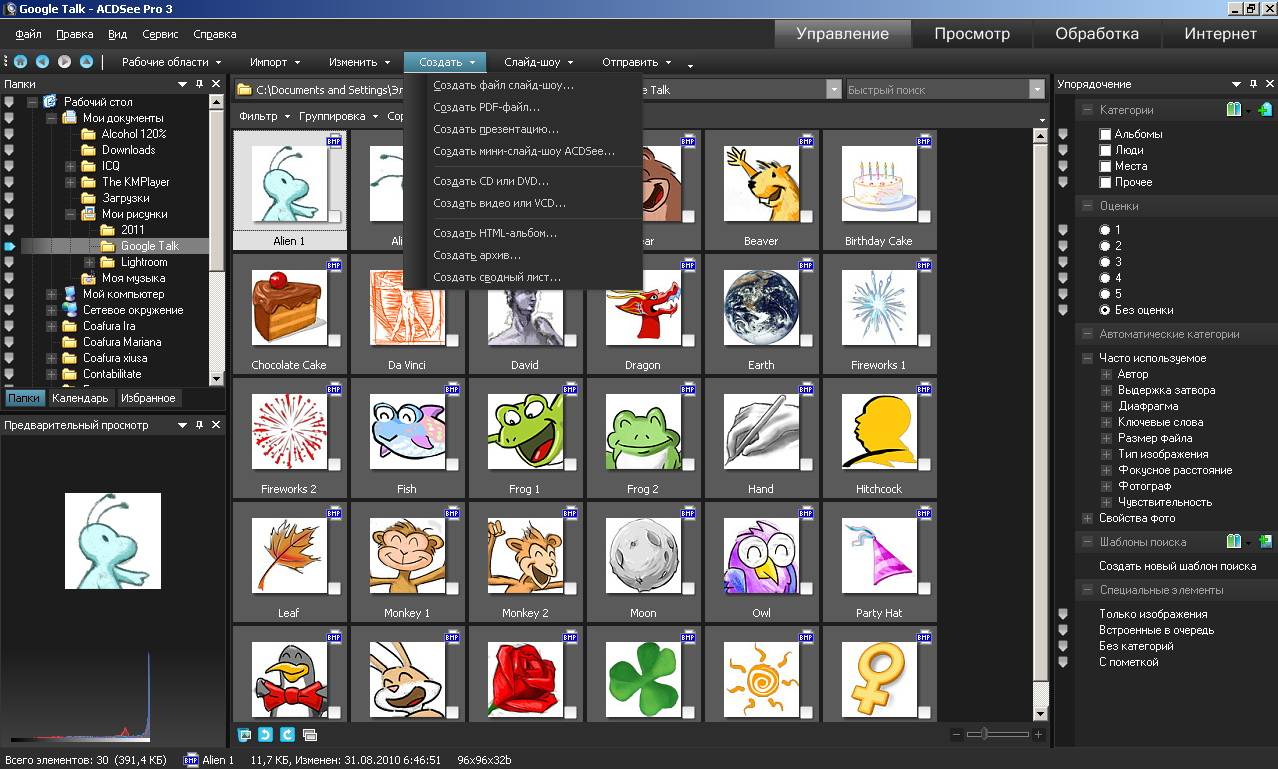Select rating 3 radio button
This screenshot has height=769, width=1278.
[1105, 262]
